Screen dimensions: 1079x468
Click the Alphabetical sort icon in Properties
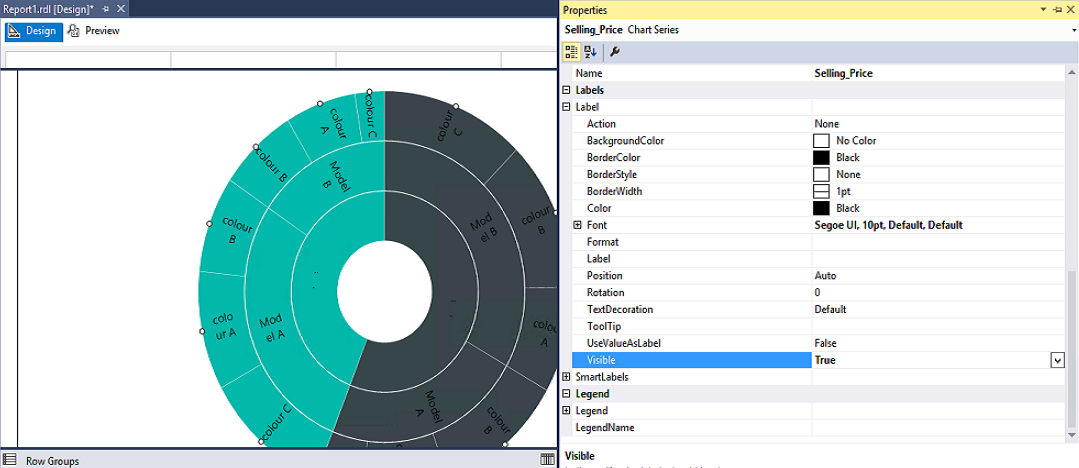tap(590, 51)
